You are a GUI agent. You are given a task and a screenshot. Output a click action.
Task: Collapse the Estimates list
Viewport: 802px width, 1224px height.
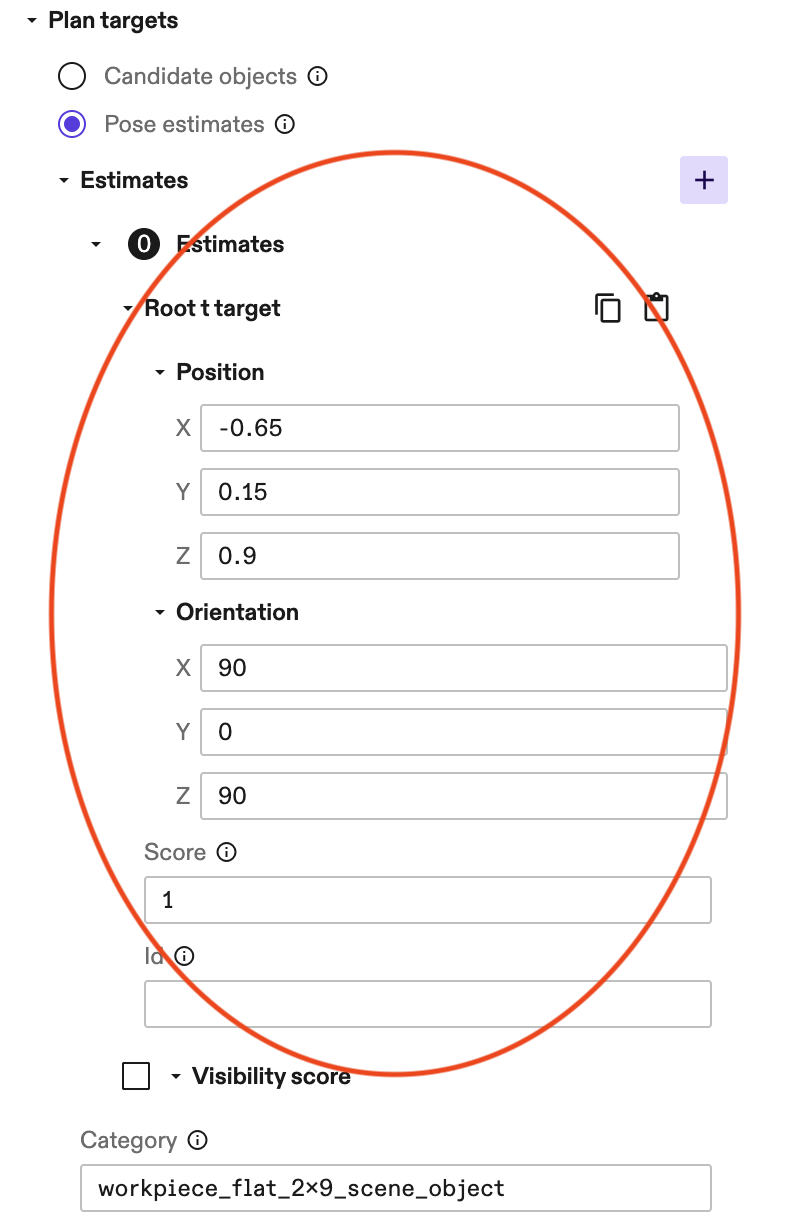(64, 180)
